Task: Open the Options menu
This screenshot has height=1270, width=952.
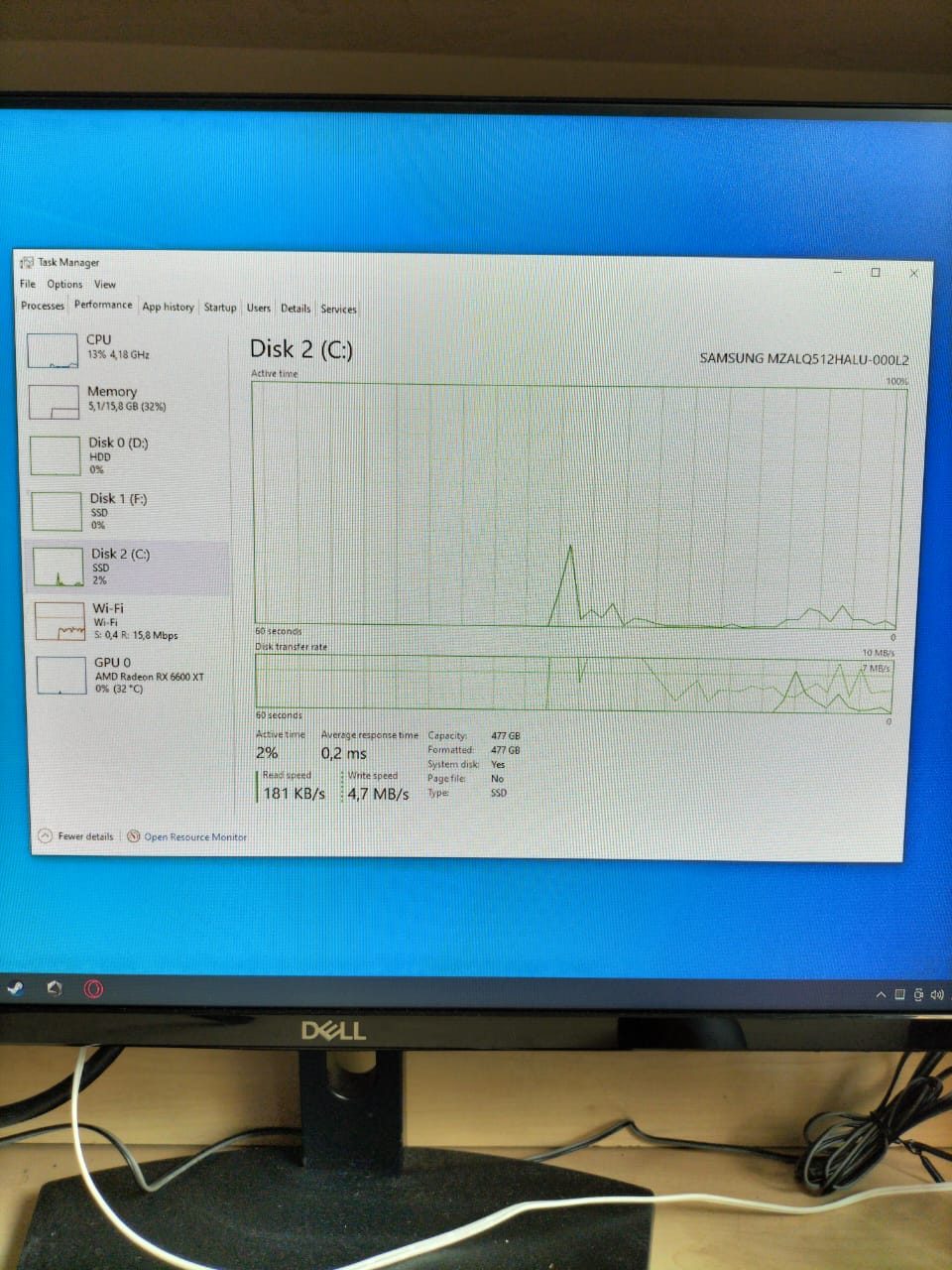Action: (64, 284)
